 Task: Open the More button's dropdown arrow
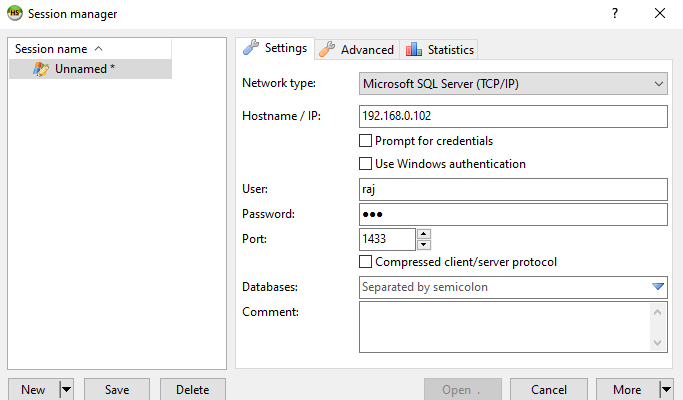tap(666, 390)
